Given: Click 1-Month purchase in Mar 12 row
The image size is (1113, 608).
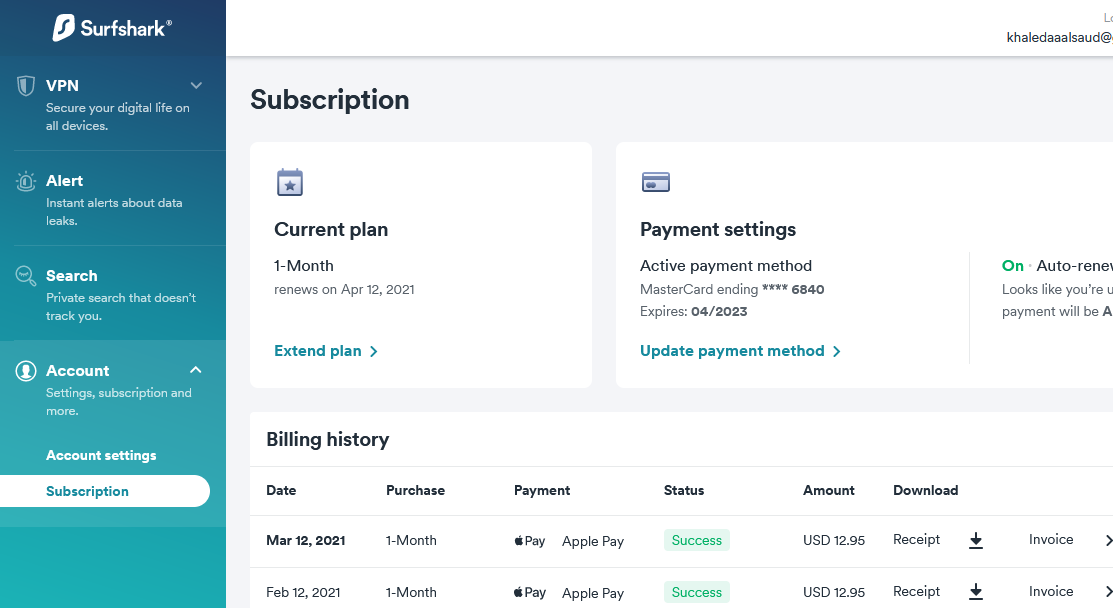Looking at the screenshot, I should pyautogui.click(x=411, y=541).
